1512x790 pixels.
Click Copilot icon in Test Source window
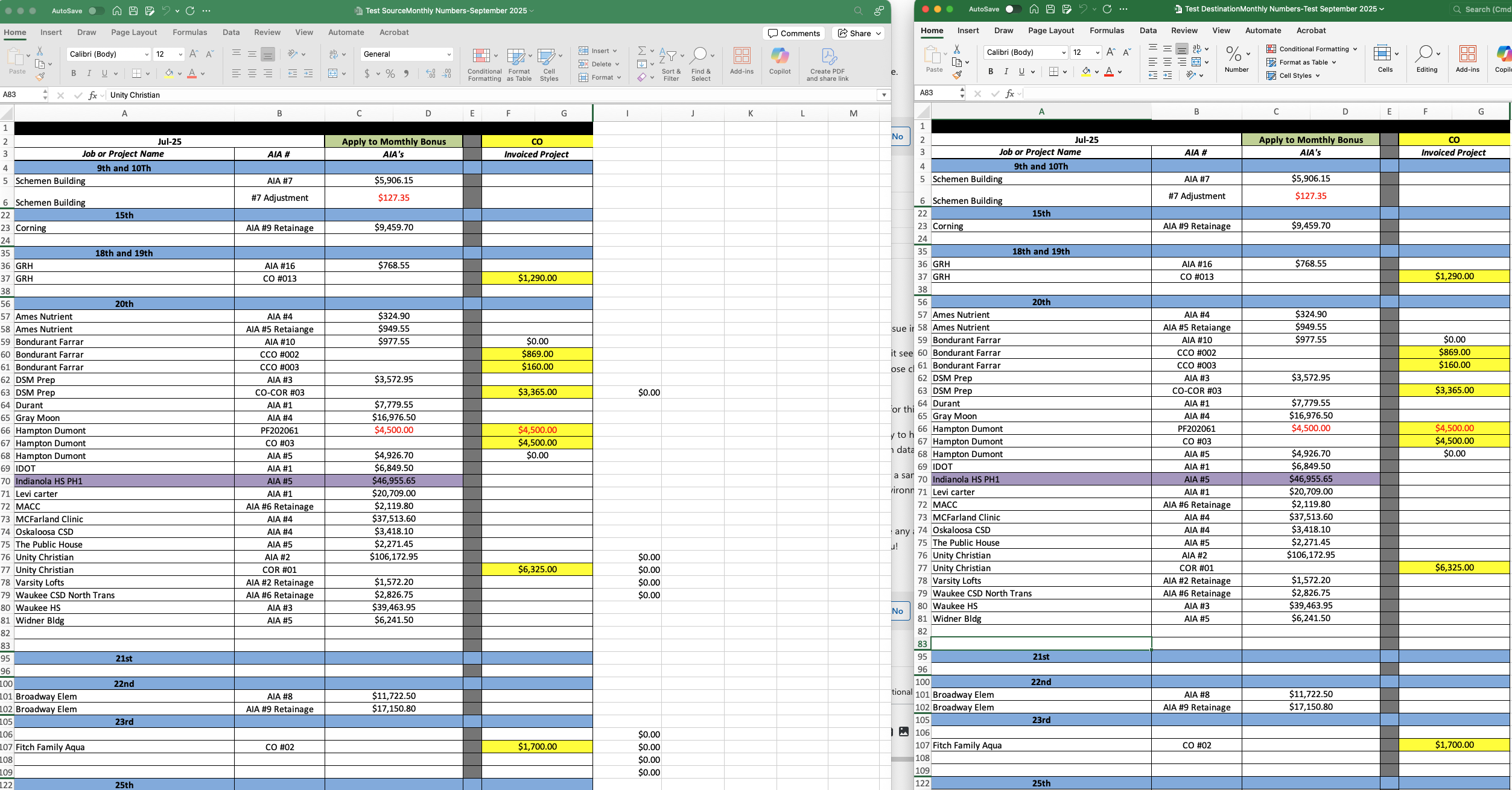(780, 57)
